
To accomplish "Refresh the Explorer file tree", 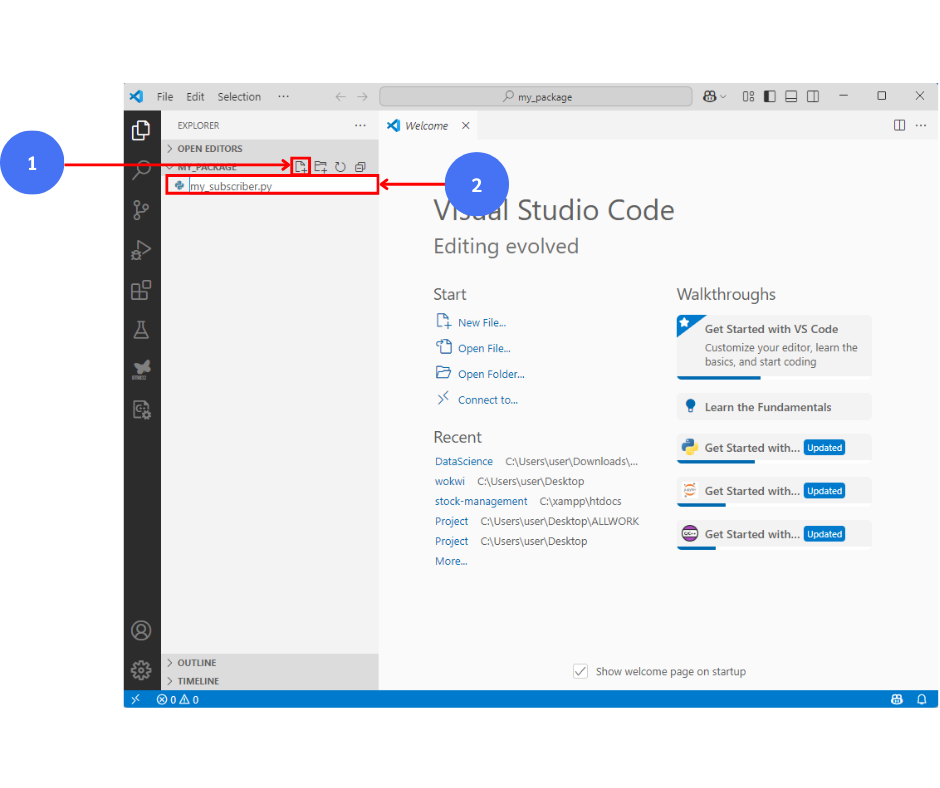I will 340,167.
